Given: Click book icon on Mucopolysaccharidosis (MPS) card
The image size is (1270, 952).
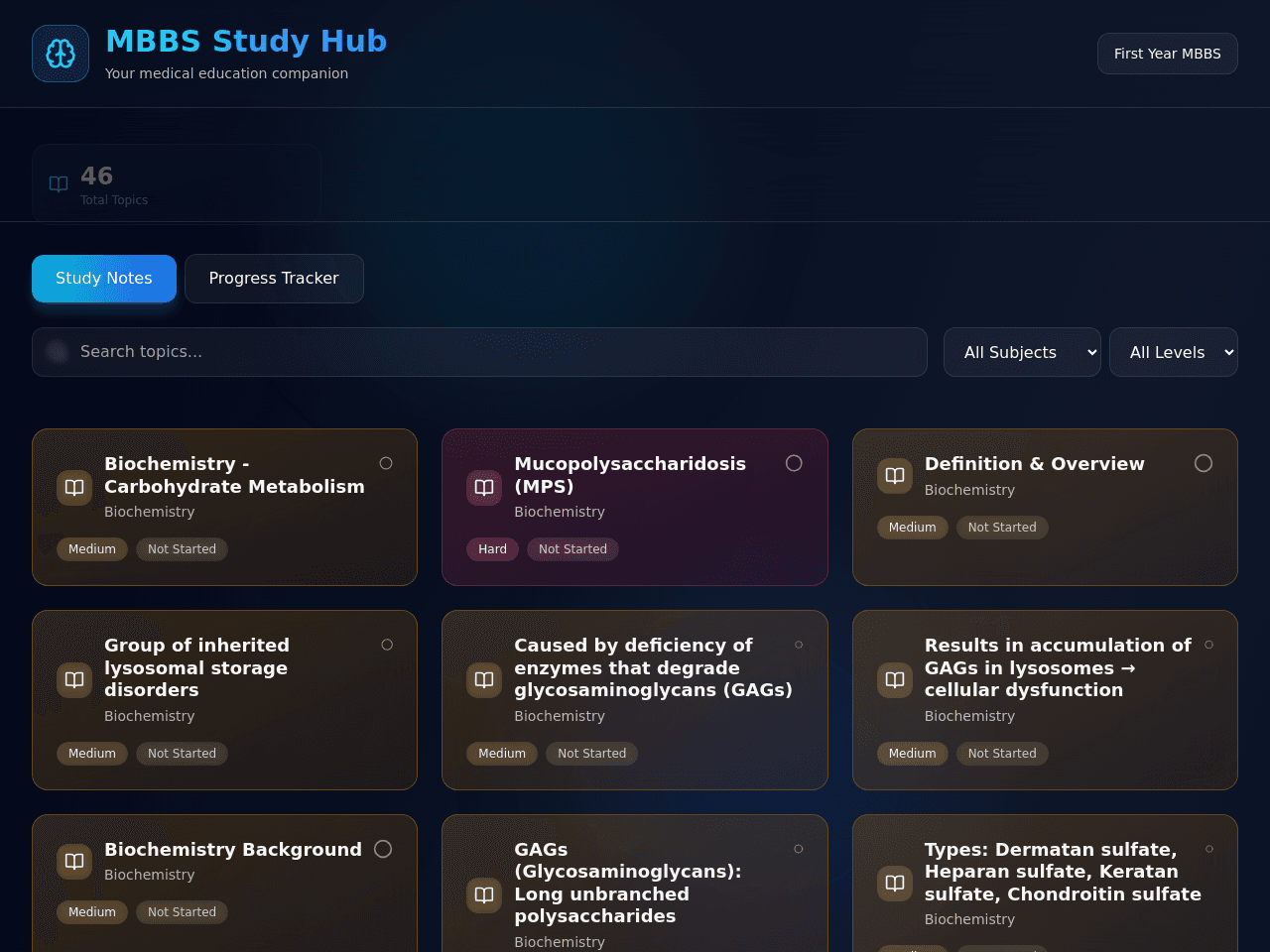Looking at the screenshot, I should point(484,487).
